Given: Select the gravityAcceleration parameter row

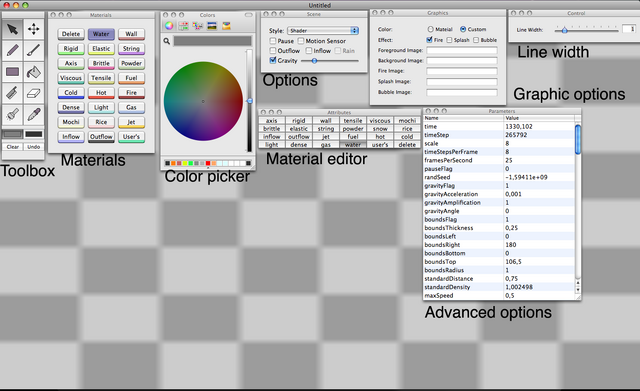Looking at the screenshot, I should [499, 194].
